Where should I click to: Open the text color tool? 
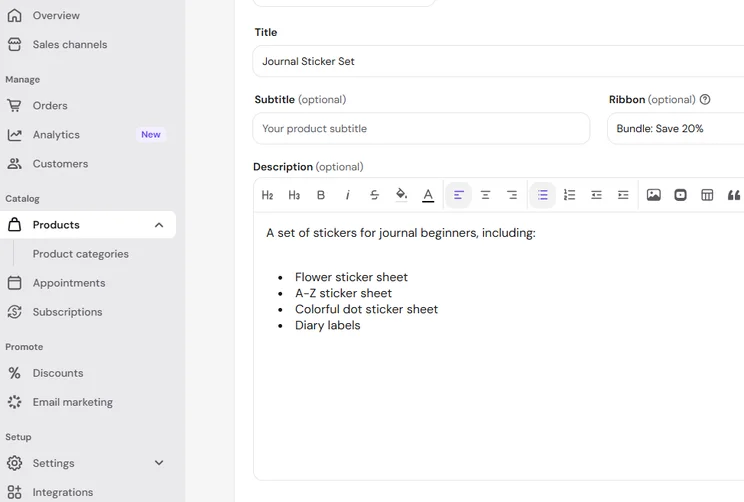pyautogui.click(x=428, y=195)
